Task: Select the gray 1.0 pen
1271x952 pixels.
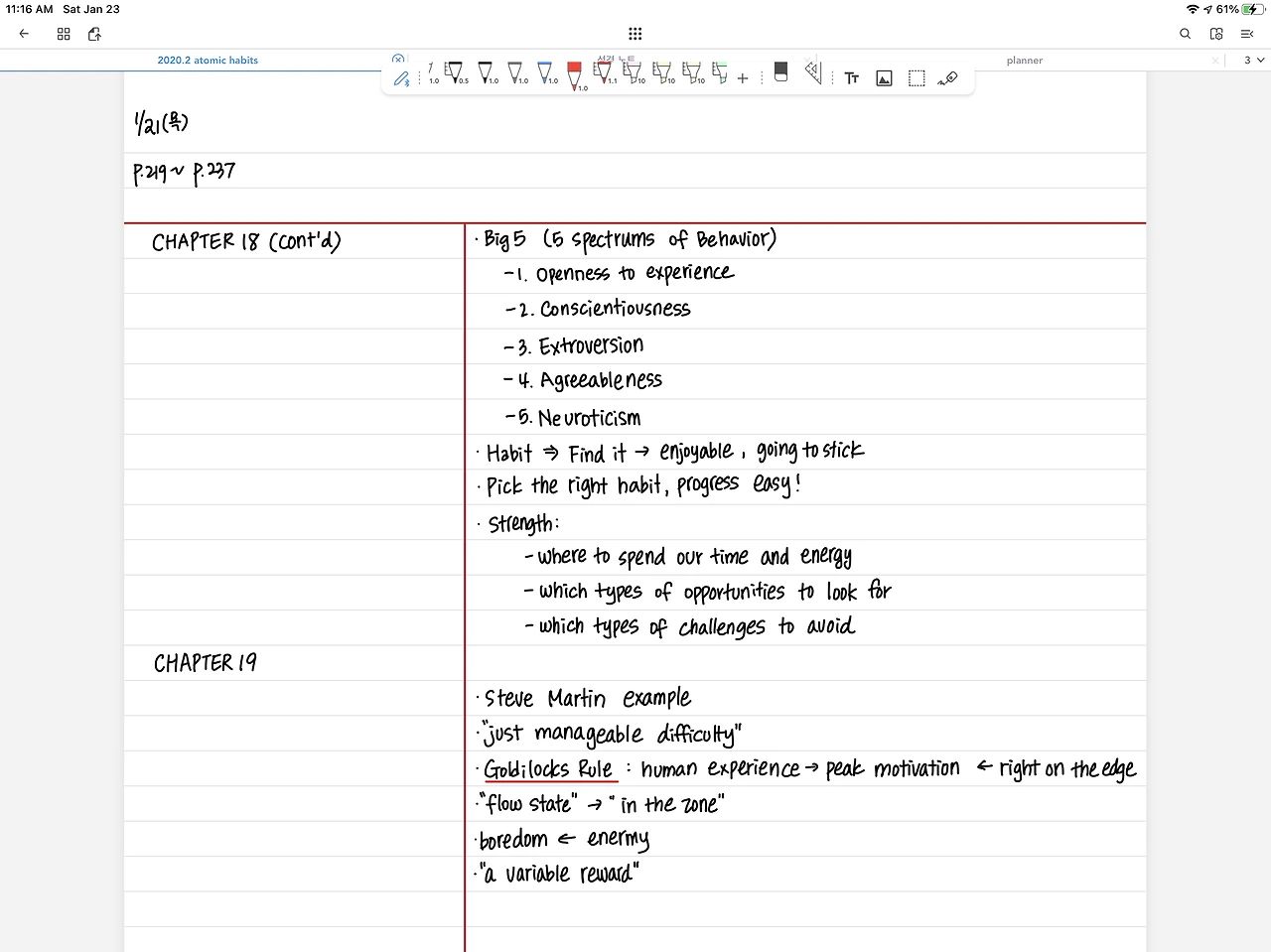Action: [516, 73]
